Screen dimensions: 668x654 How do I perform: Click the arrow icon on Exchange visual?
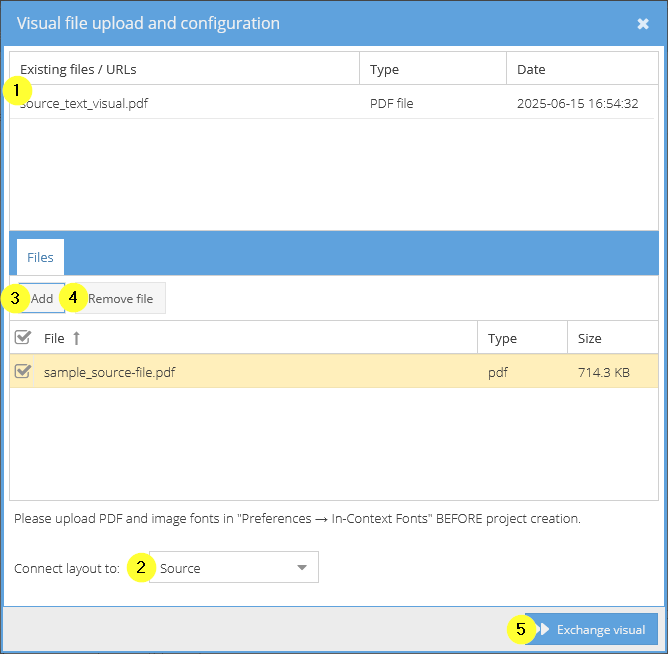click(544, 629)
